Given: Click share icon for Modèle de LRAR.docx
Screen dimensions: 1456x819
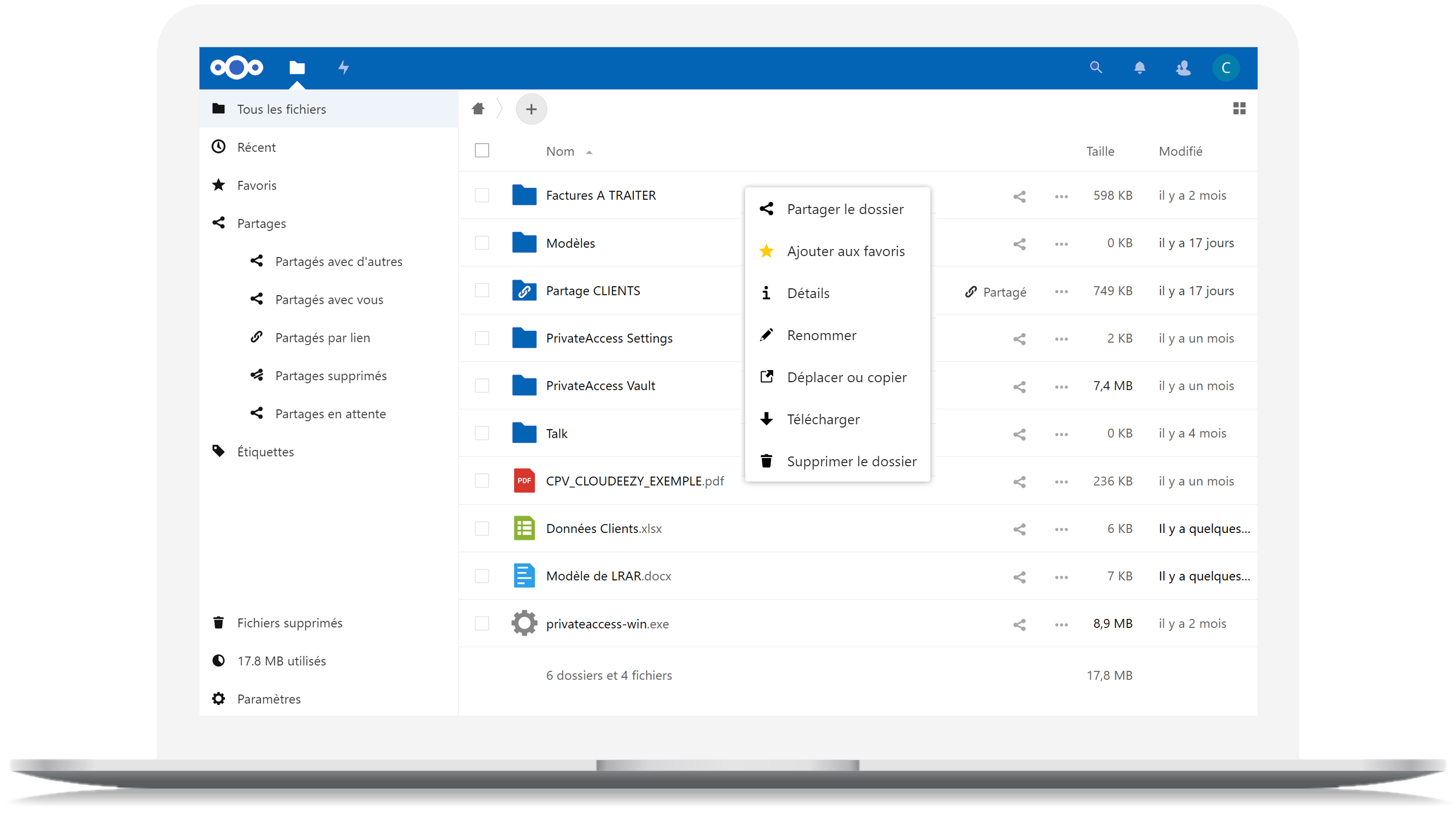Looking at the screenshot, I should click(1019, 577).
